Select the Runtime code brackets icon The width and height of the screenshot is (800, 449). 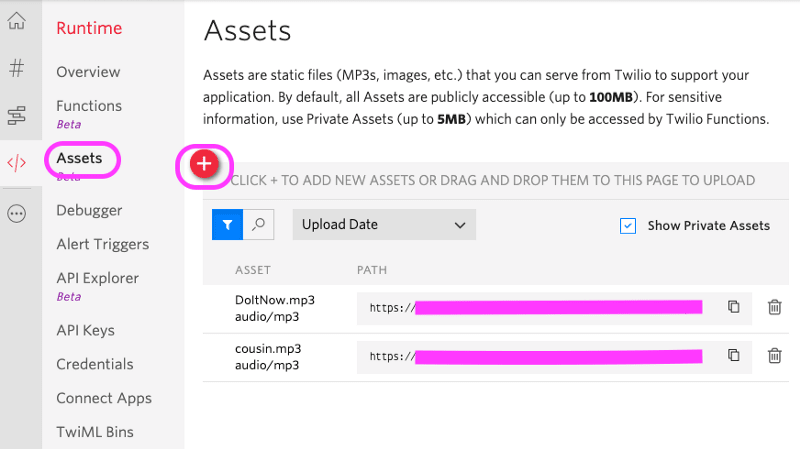(16, 163)
